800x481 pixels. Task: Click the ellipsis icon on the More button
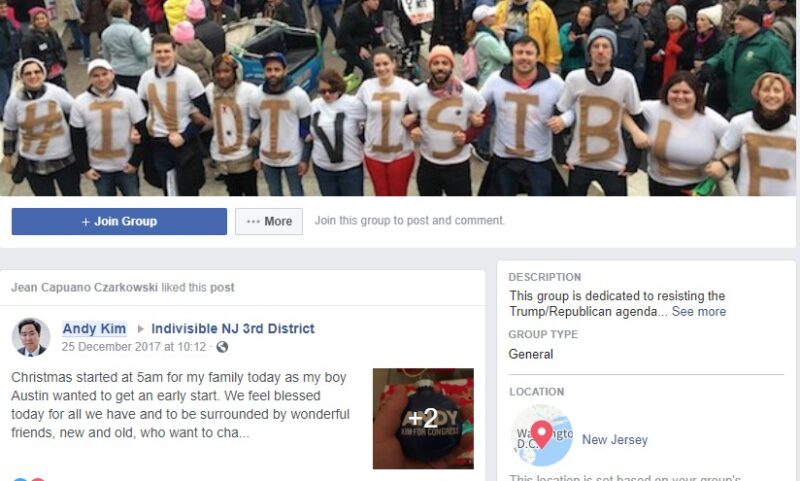[253, 221]
